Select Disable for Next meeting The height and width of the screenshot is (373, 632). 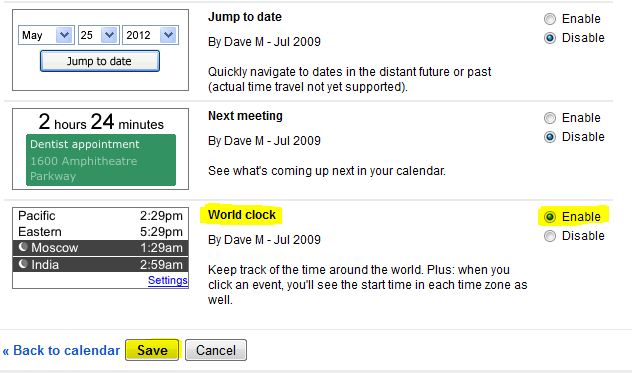click(550, 137)
